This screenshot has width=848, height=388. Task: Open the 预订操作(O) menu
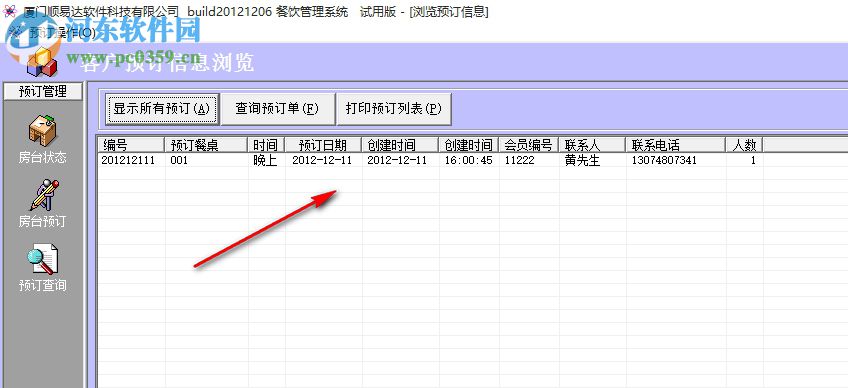63,33
